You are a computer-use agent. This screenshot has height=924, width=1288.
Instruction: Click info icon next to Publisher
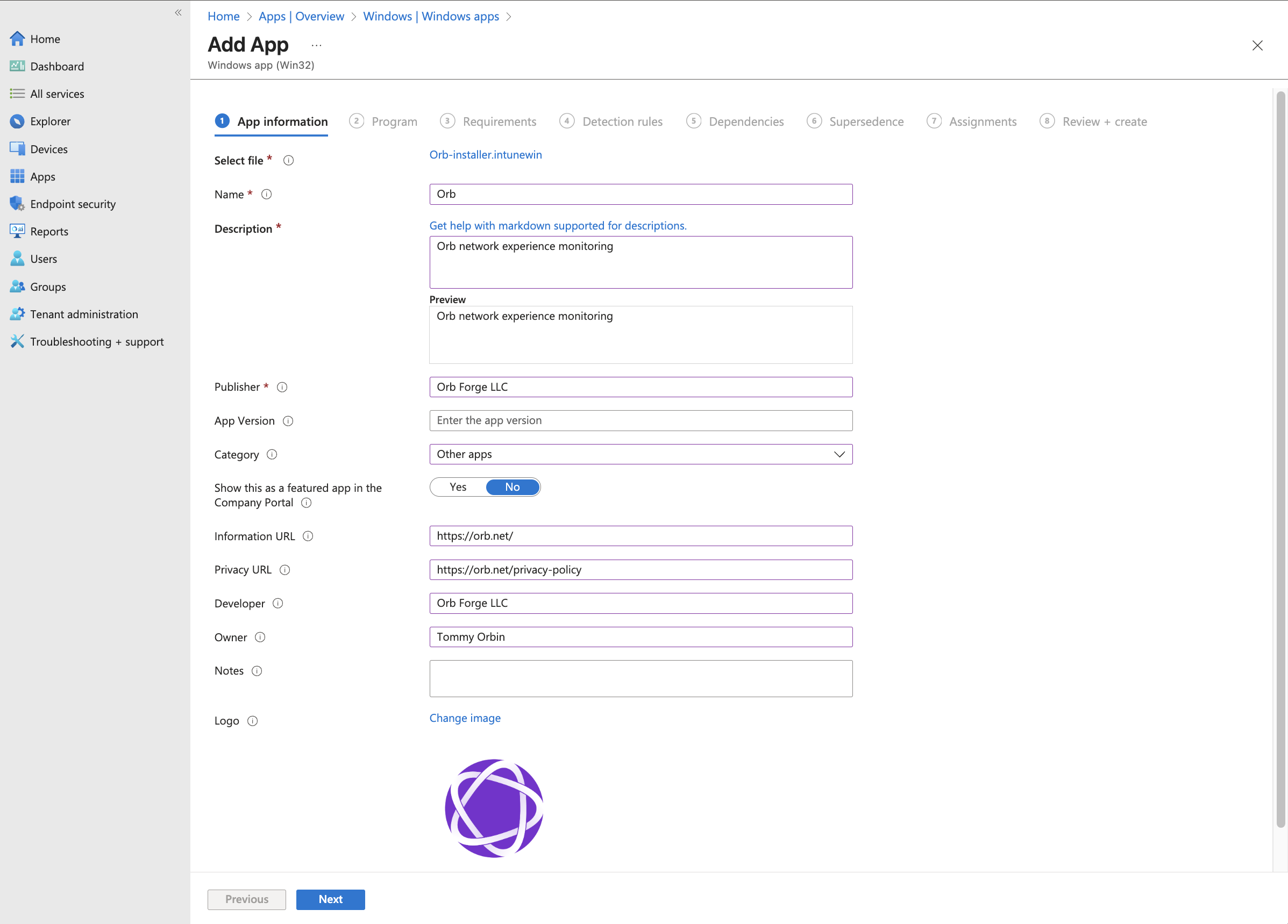click(282, 387)
